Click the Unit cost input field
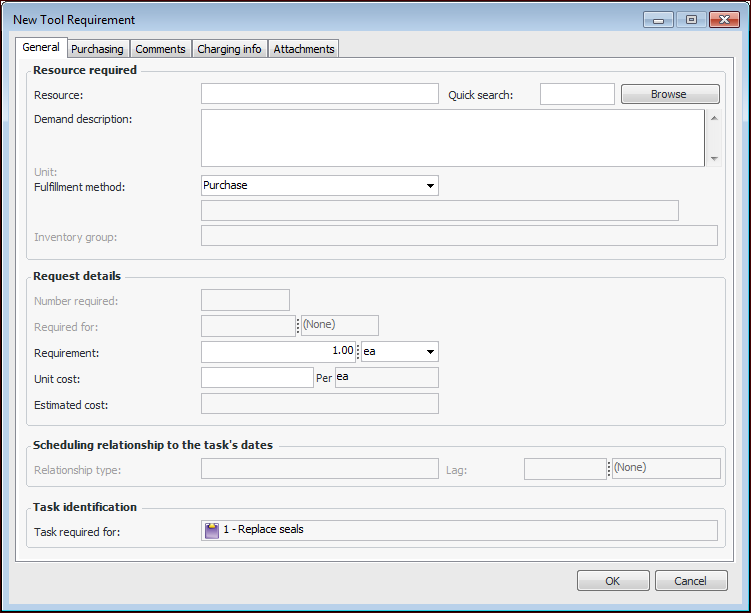This screenshot has width=751, height=613. coord(257,378)
